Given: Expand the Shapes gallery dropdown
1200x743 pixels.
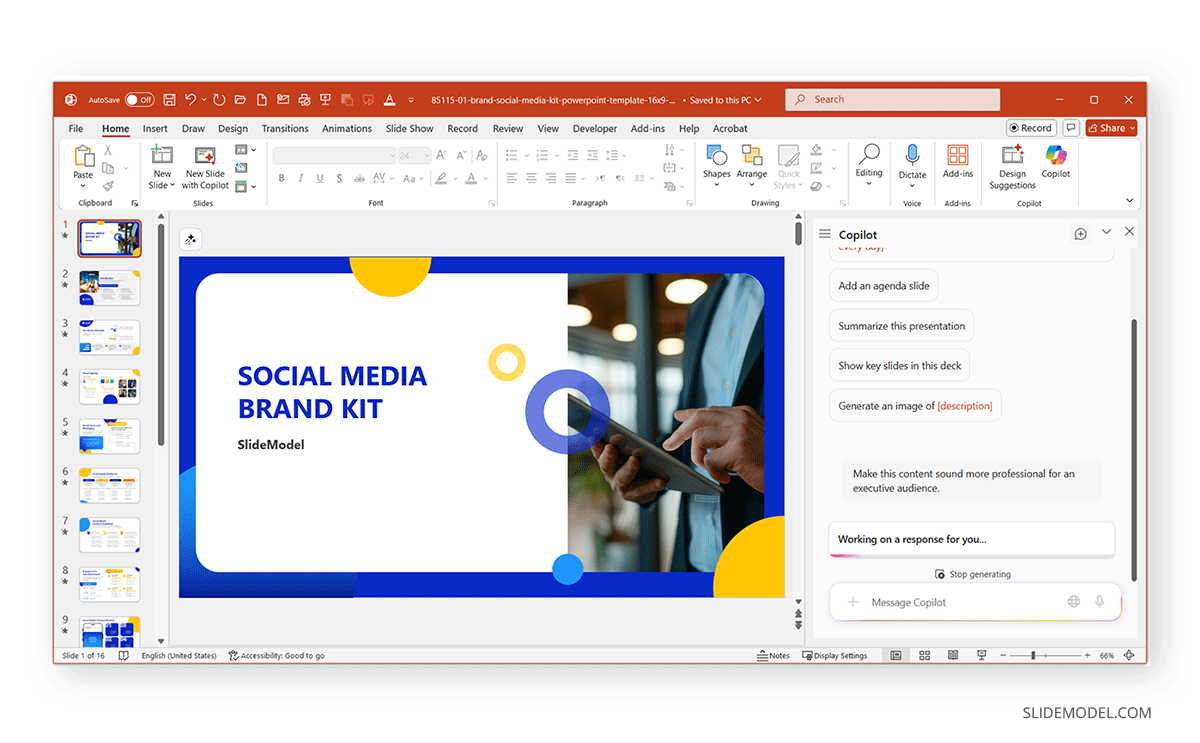Looking at the screenshot, I should [716, 185].
